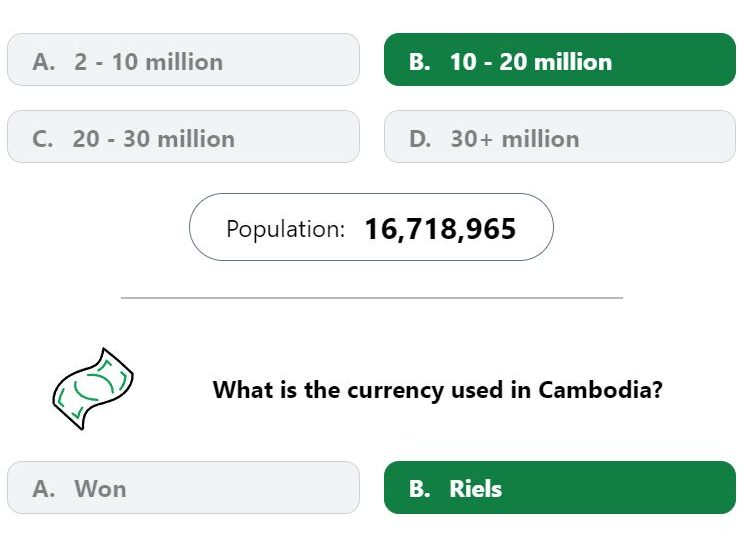Choose the Won currency answer
The width and height of the screenshot is (742, 536).
point(184,487)
